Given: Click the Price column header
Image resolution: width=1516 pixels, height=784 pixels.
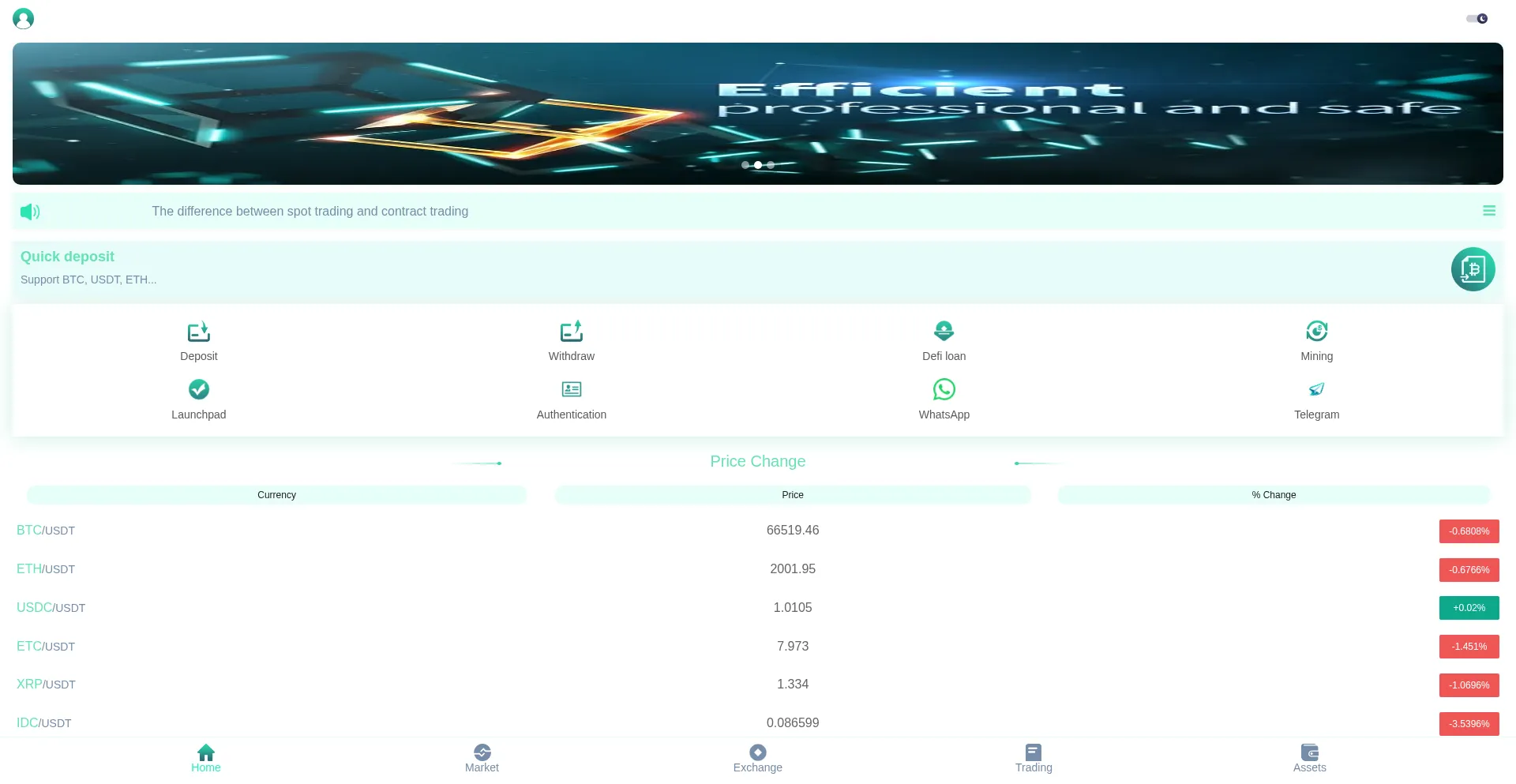Looking at the screenshot, I should [793, 495].
